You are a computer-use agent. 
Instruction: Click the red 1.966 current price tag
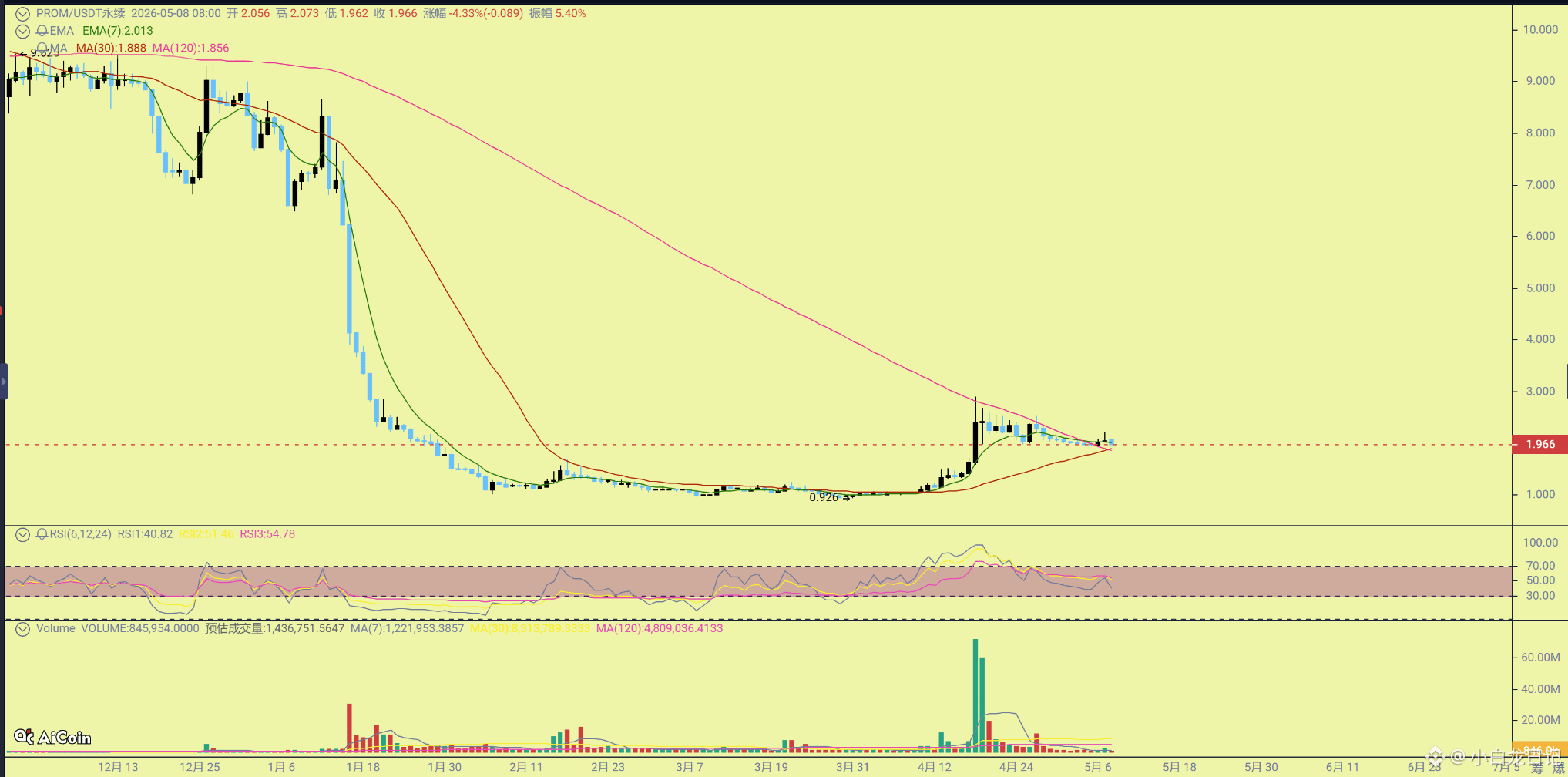(x=1540, y=445)
